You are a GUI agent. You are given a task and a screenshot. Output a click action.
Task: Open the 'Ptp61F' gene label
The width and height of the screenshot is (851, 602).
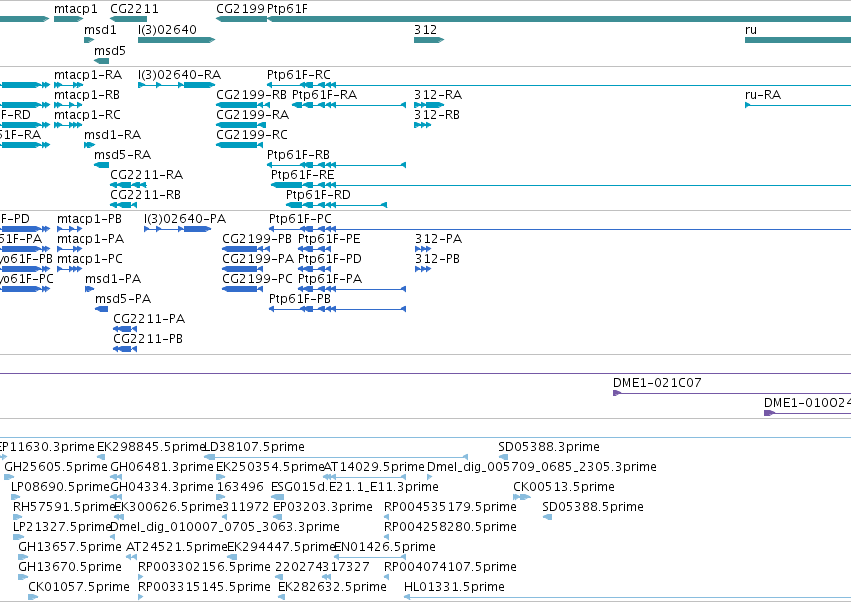[x=287, y=9]
